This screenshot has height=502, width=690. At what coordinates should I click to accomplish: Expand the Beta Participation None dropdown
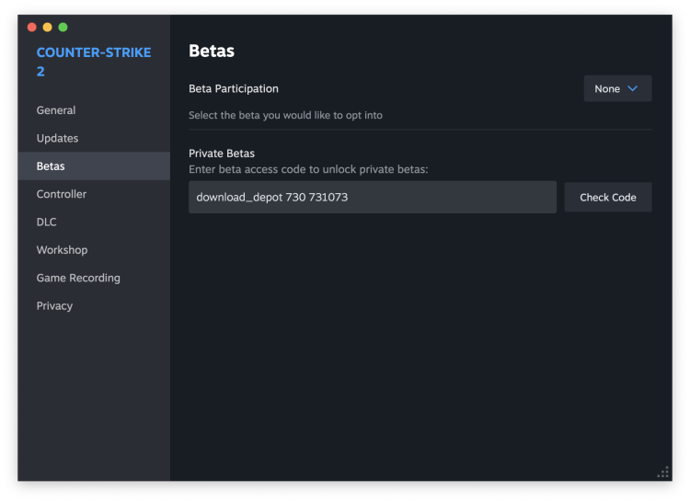[x=617, y=89]
